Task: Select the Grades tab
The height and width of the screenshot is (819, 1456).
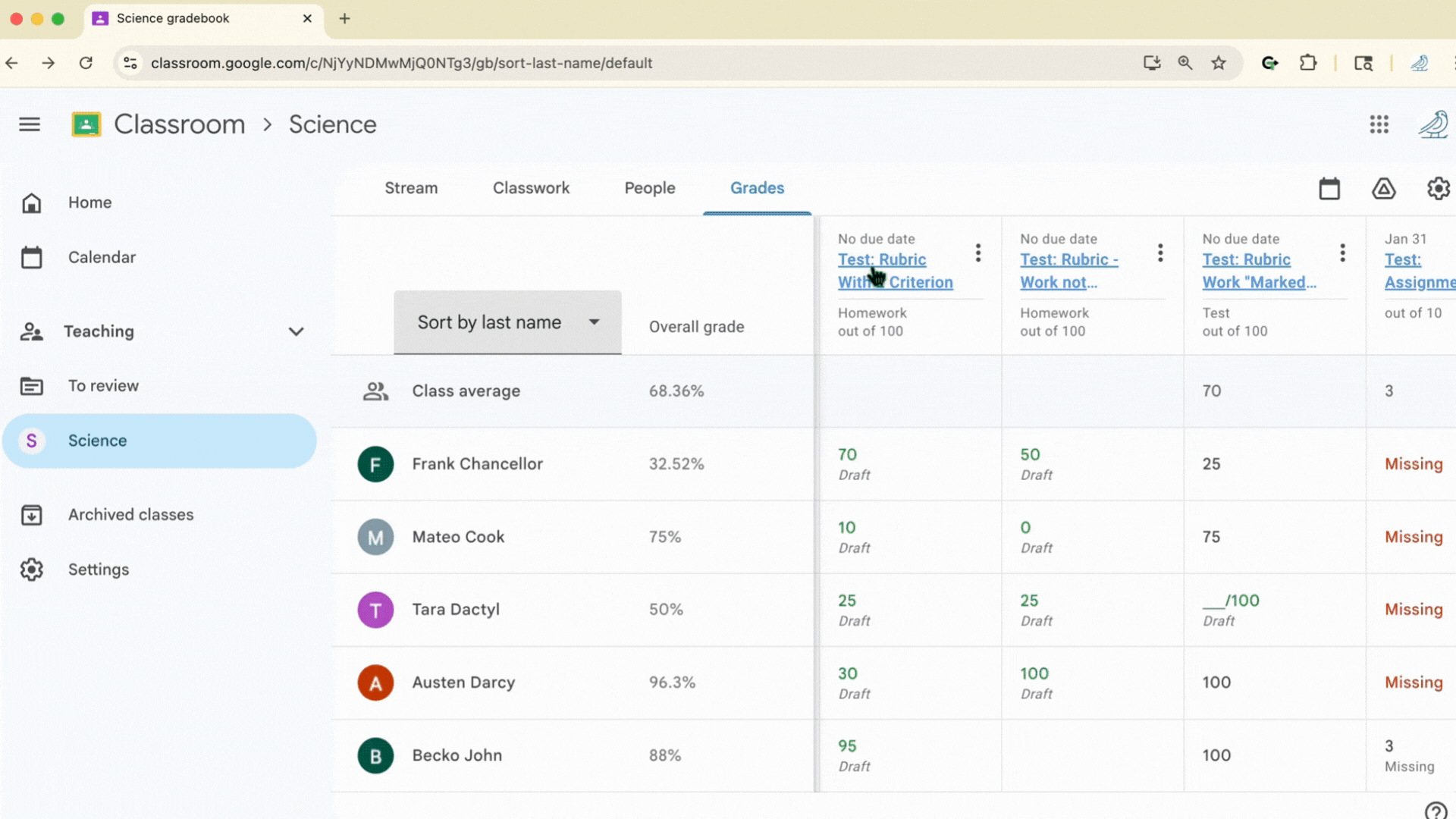Action: click(x=757, y=188)
